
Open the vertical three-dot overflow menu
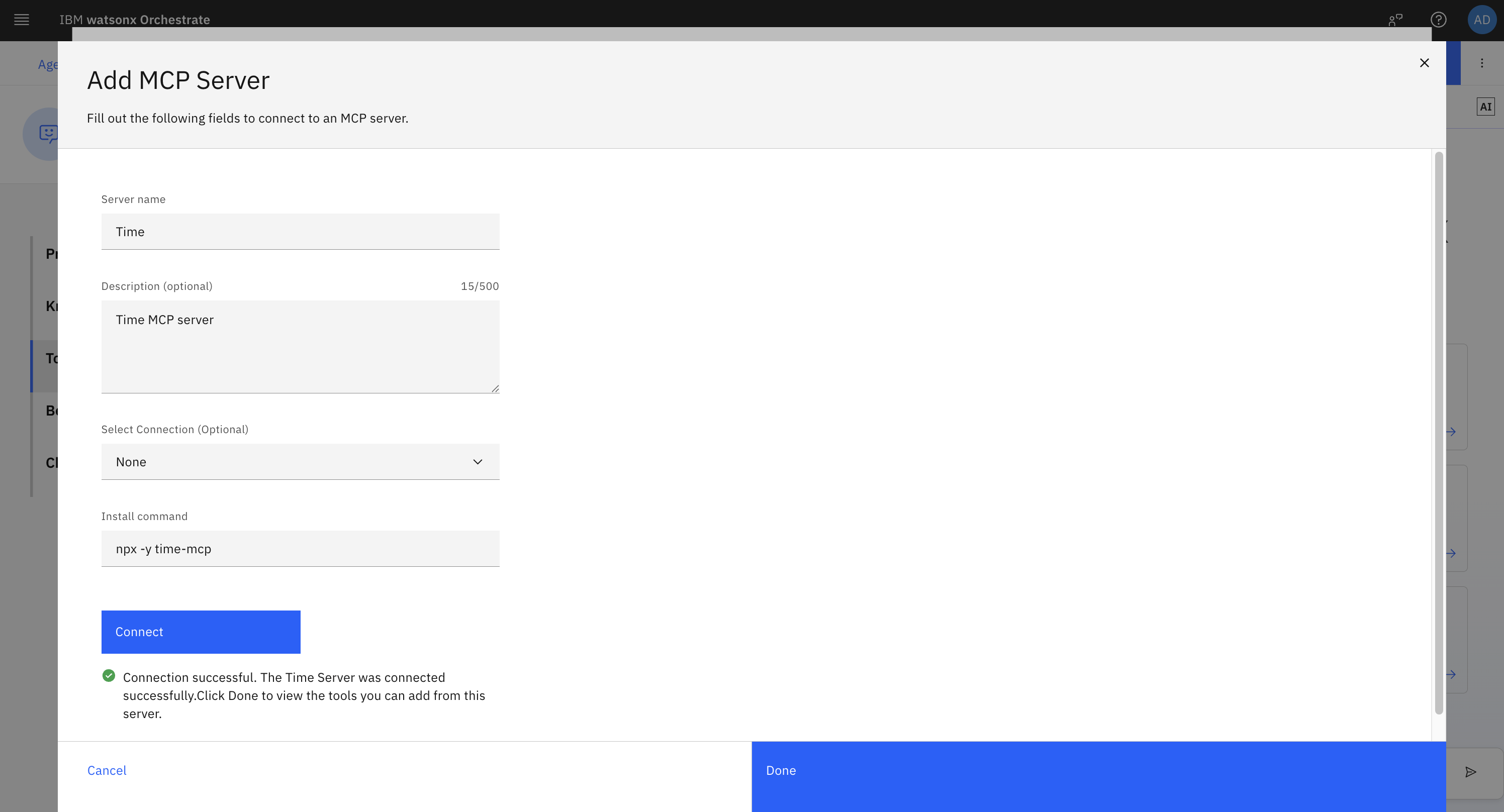coord(1481,63)
